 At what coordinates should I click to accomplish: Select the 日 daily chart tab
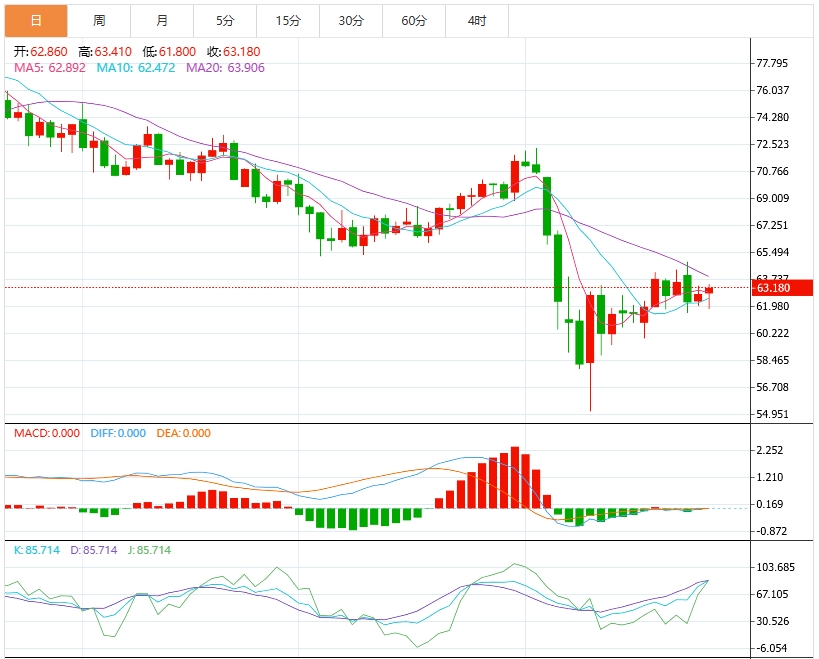tap(36, 20)
